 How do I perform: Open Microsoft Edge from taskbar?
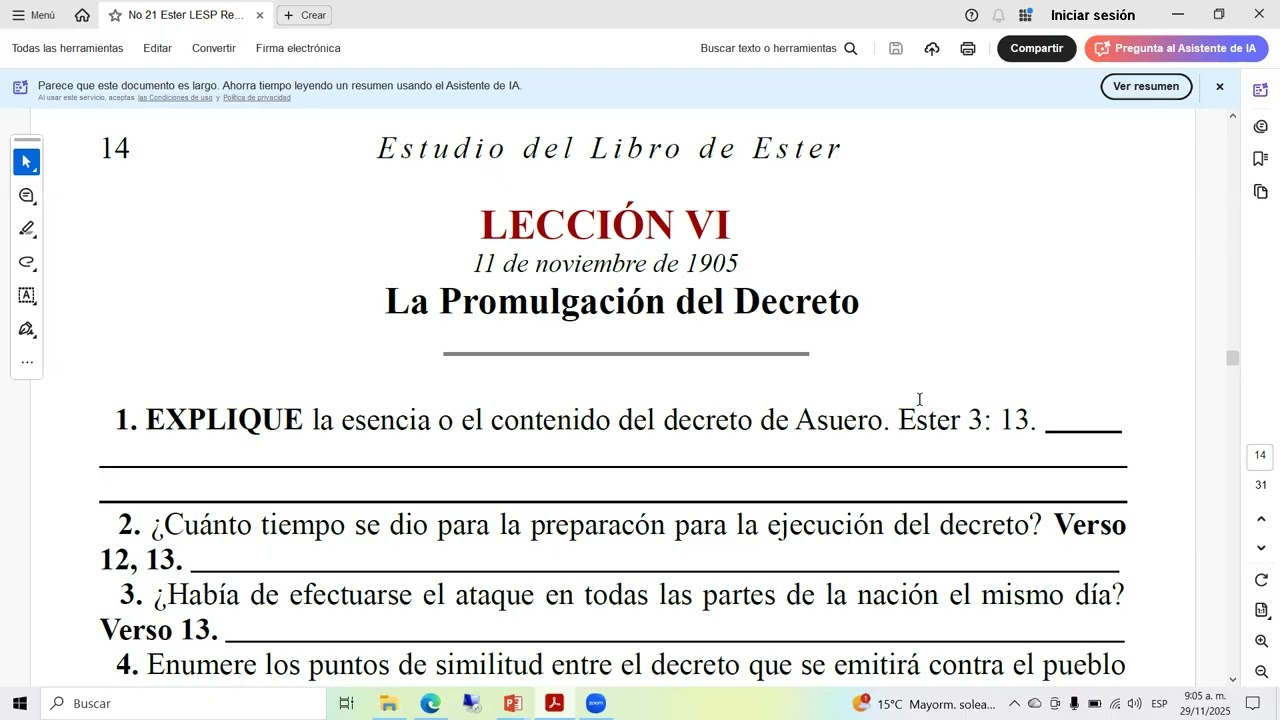point(431,704)
